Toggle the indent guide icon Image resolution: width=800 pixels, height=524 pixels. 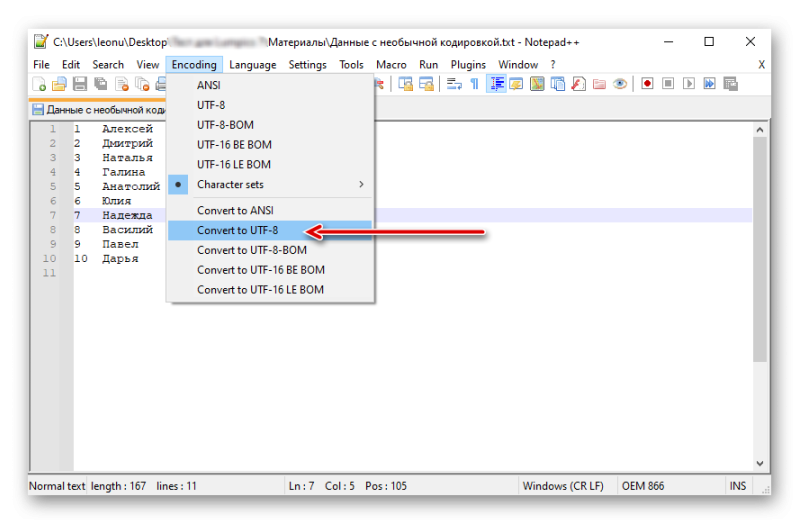click(x=496, y=84)
